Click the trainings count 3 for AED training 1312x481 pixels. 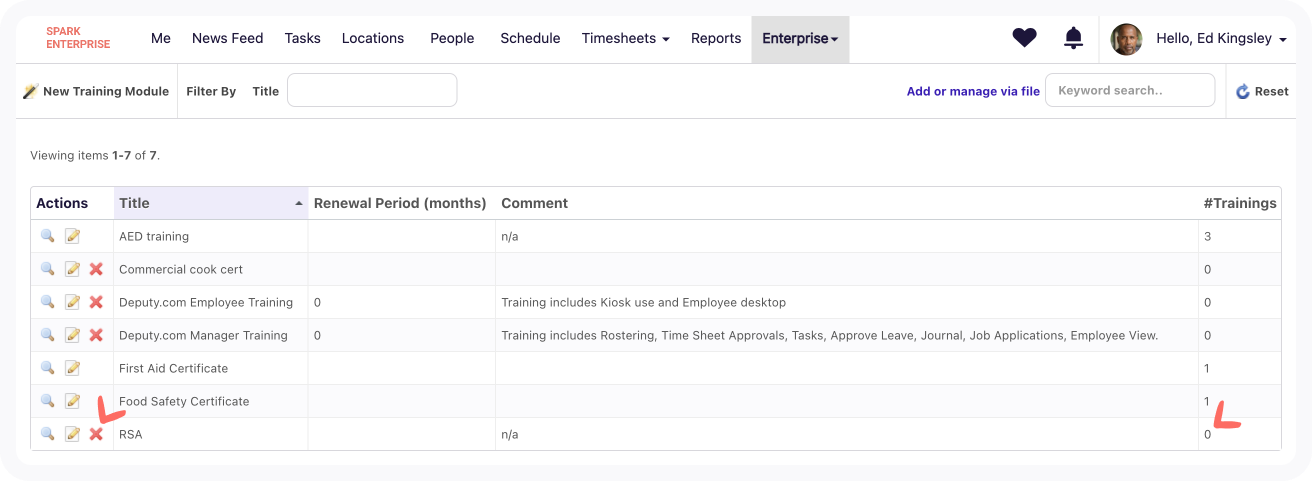coord(1208,236)
